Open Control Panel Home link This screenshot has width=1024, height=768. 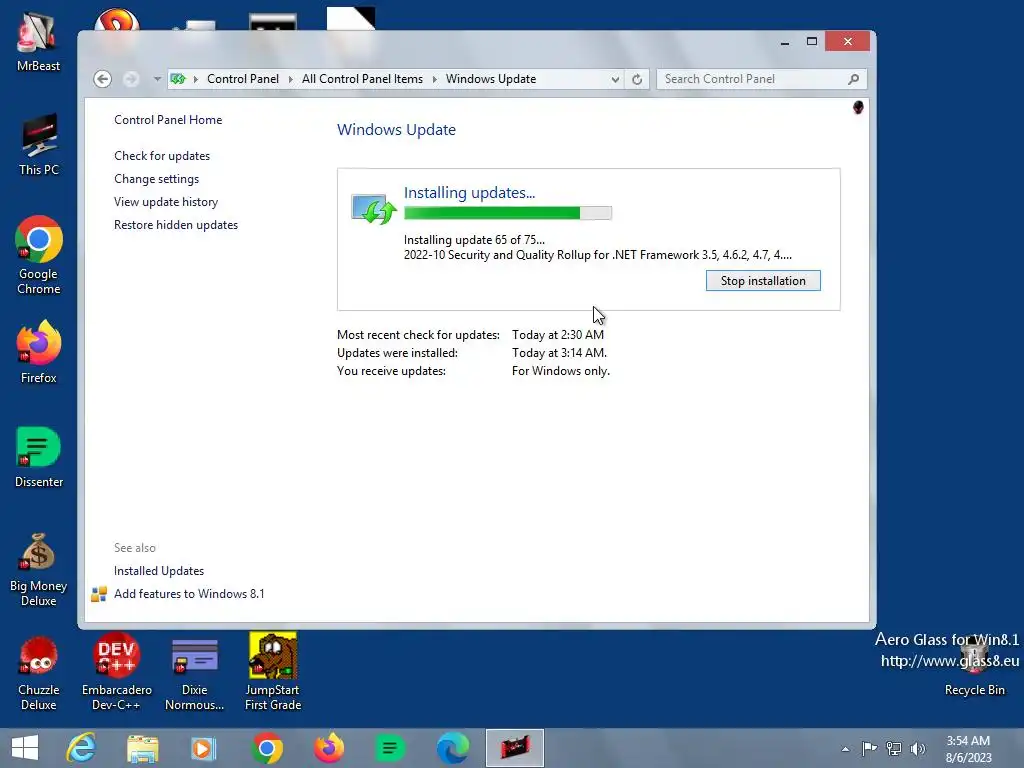click(168, 120)
